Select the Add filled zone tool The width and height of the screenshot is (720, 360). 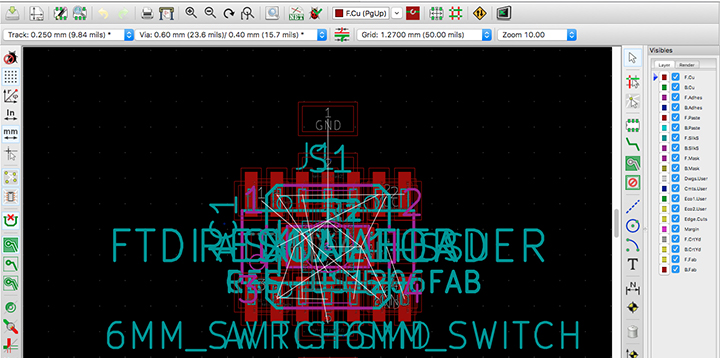pyautogui.click(x=633, y=163)
